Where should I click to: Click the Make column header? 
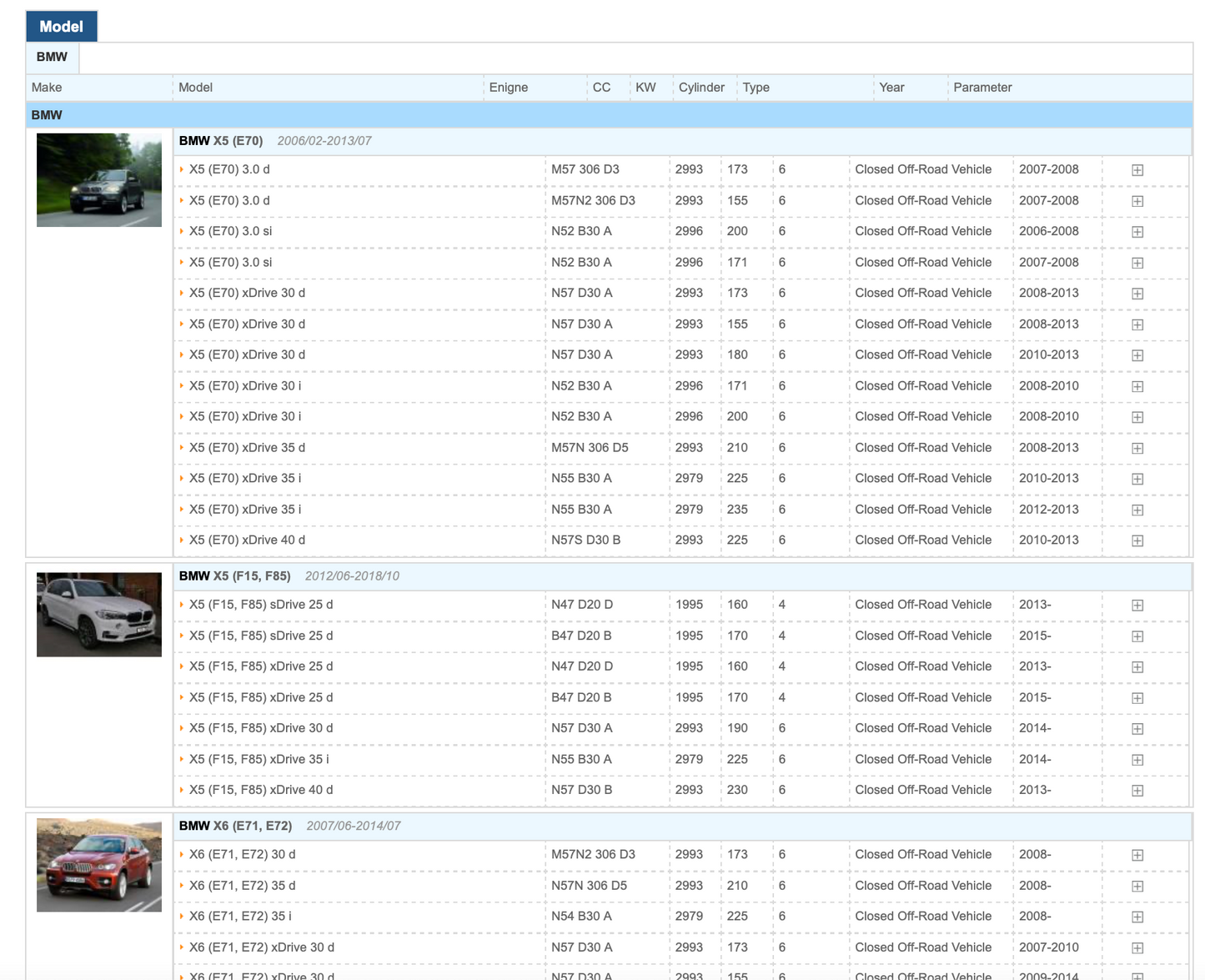click(47, 88)
